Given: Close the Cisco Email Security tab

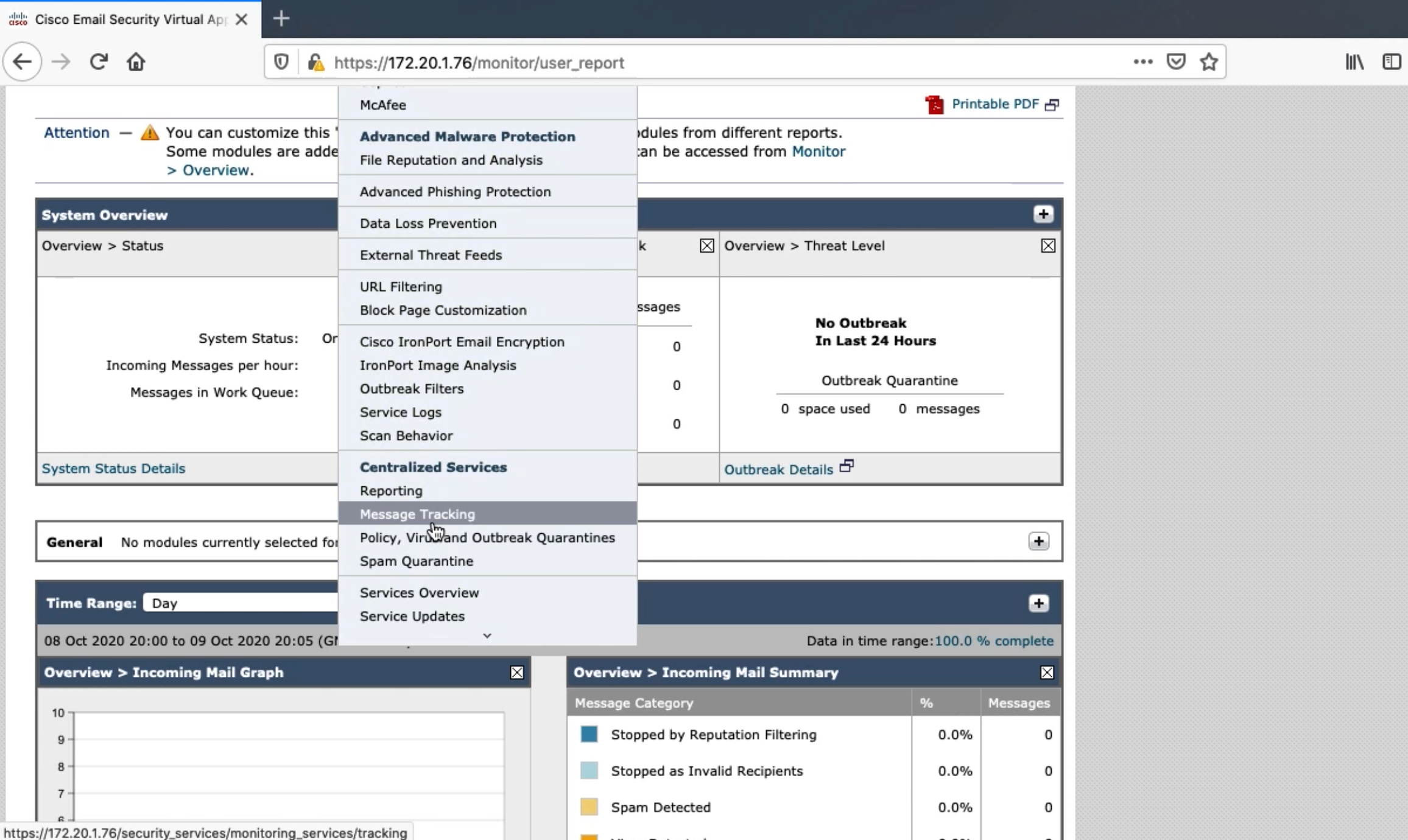Looking at the screenshot, I should click(241, 19).
